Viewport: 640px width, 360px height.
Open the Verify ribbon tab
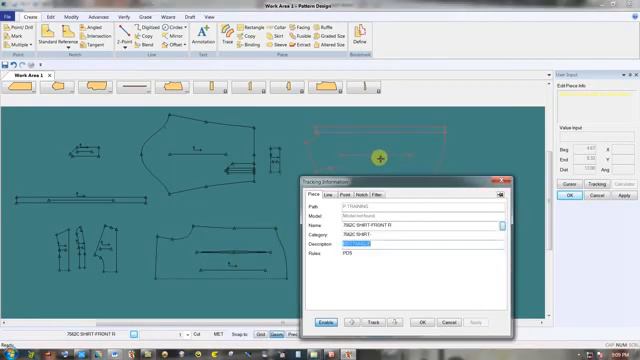click(x=124, y=17)
